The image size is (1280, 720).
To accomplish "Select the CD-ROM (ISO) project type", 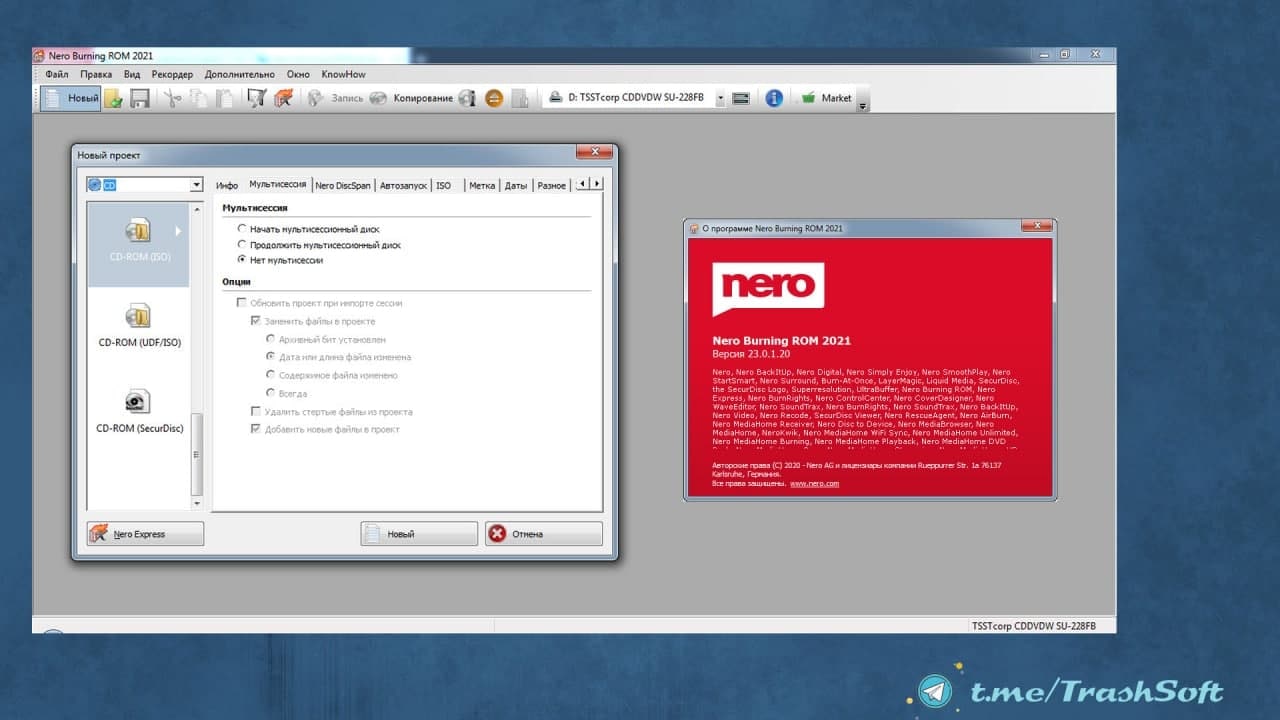I will point(139,244).
